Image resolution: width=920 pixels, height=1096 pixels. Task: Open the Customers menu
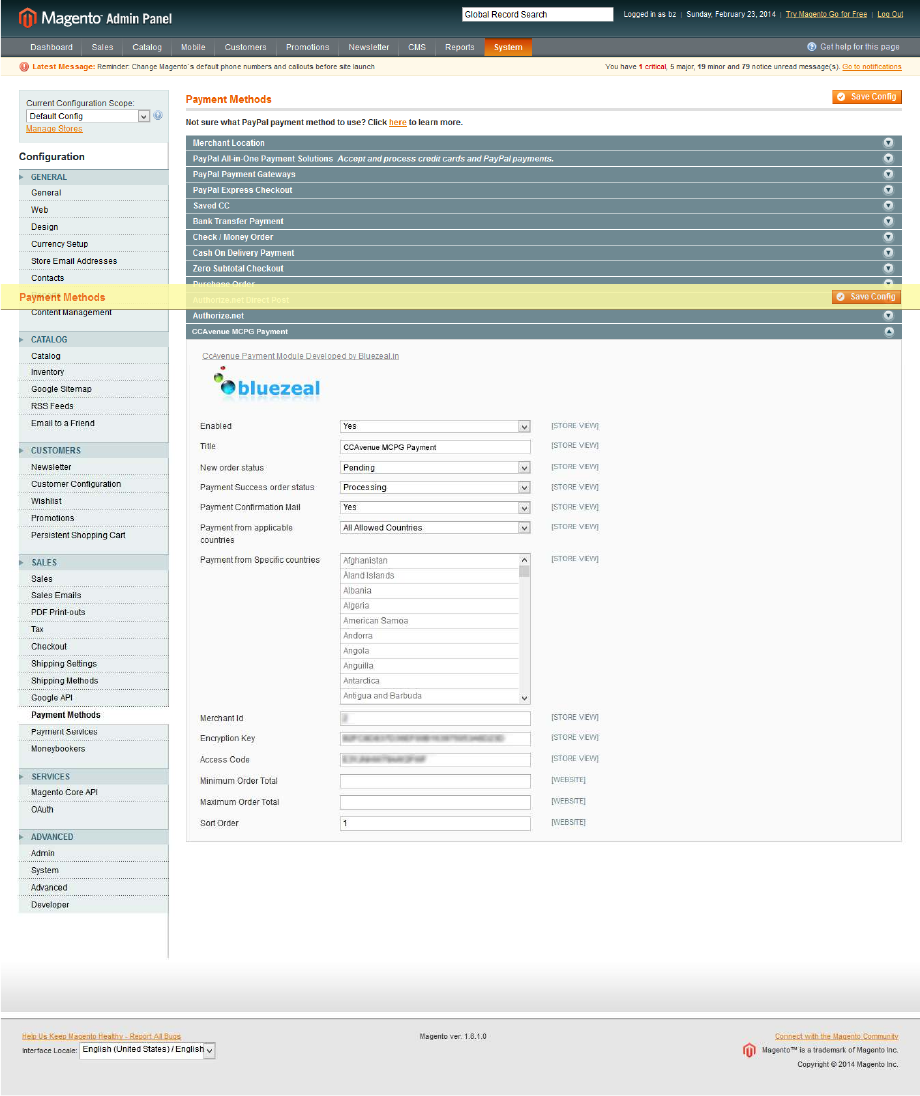[x=245, y=47]
